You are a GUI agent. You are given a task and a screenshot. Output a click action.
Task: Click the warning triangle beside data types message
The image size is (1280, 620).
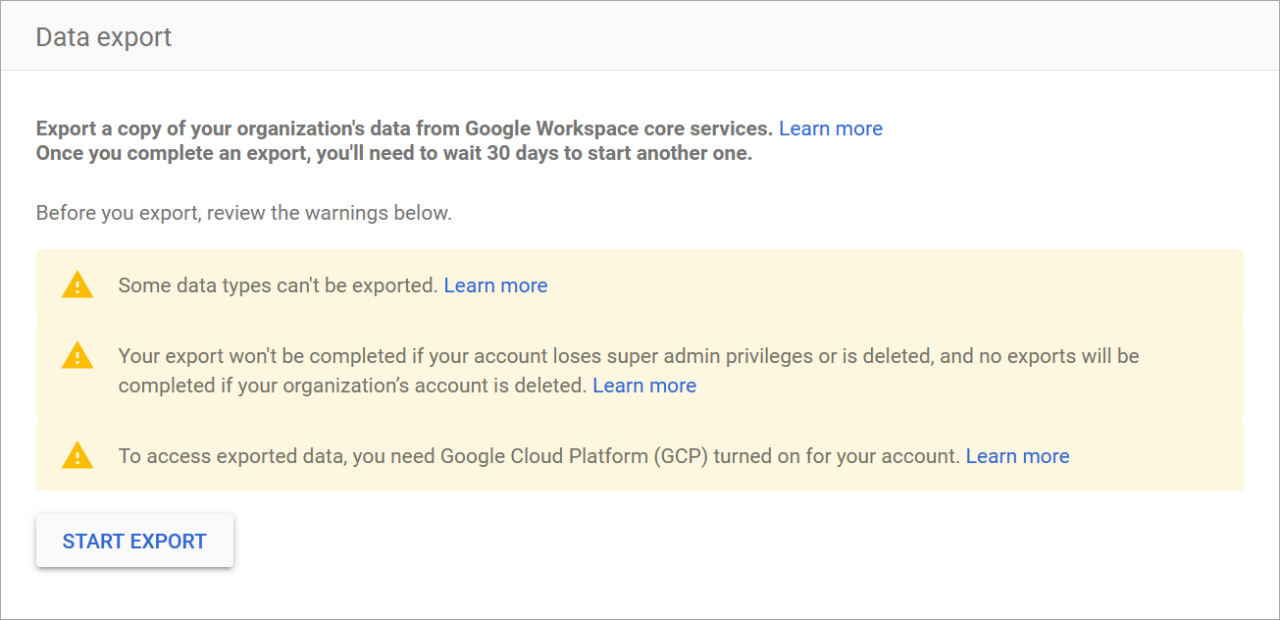77,285
